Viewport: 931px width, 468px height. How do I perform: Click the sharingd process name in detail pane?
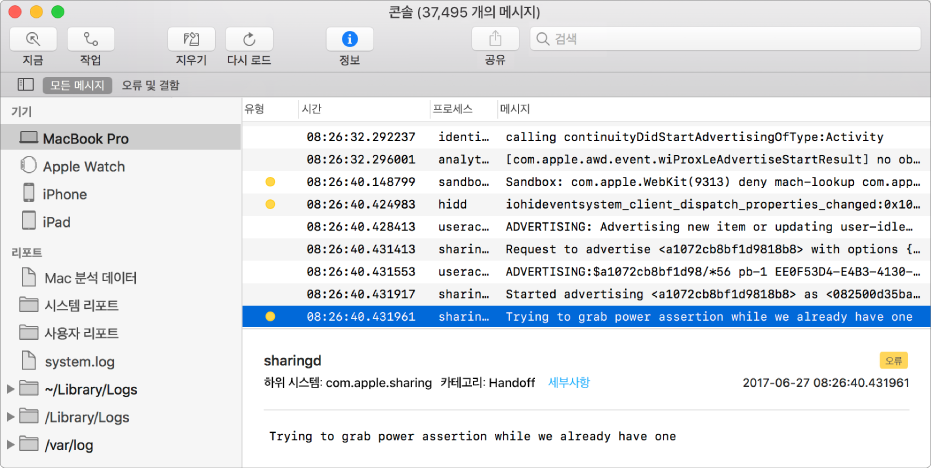[x=293, y=361]
